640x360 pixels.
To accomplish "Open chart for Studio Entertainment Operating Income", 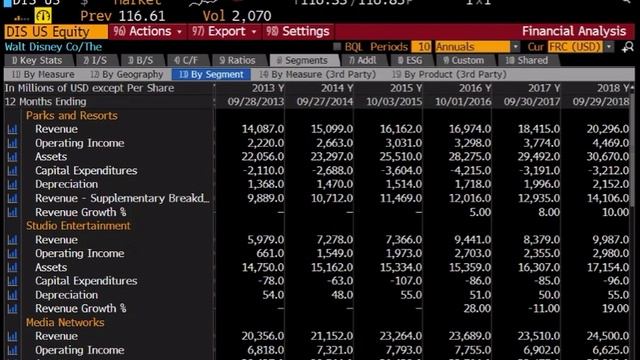I will (13, 253).
